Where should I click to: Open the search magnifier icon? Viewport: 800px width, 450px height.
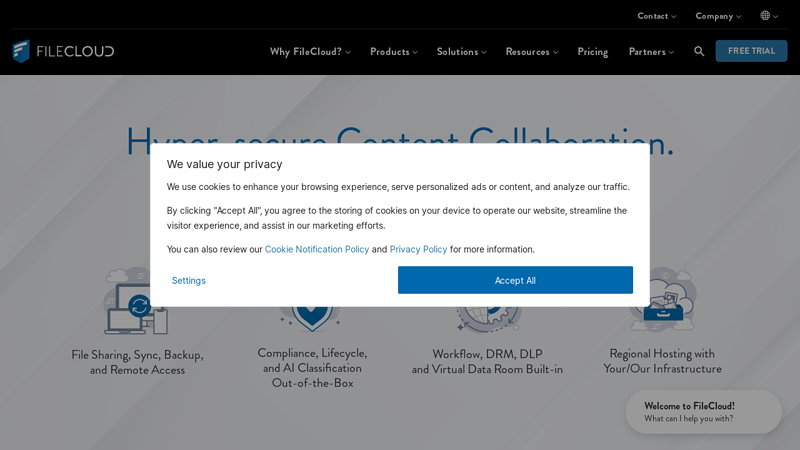699,51
